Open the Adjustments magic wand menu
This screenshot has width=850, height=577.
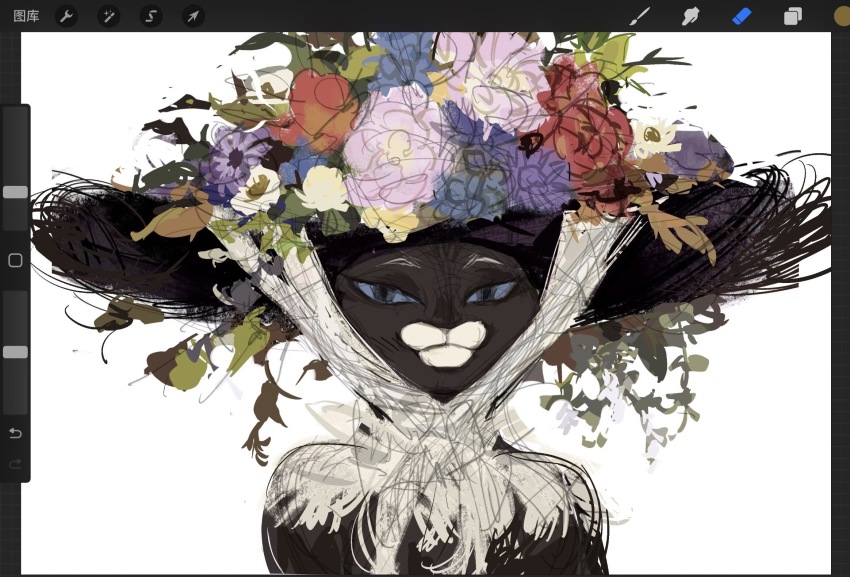pyautogui.click(x=108, y=15)
